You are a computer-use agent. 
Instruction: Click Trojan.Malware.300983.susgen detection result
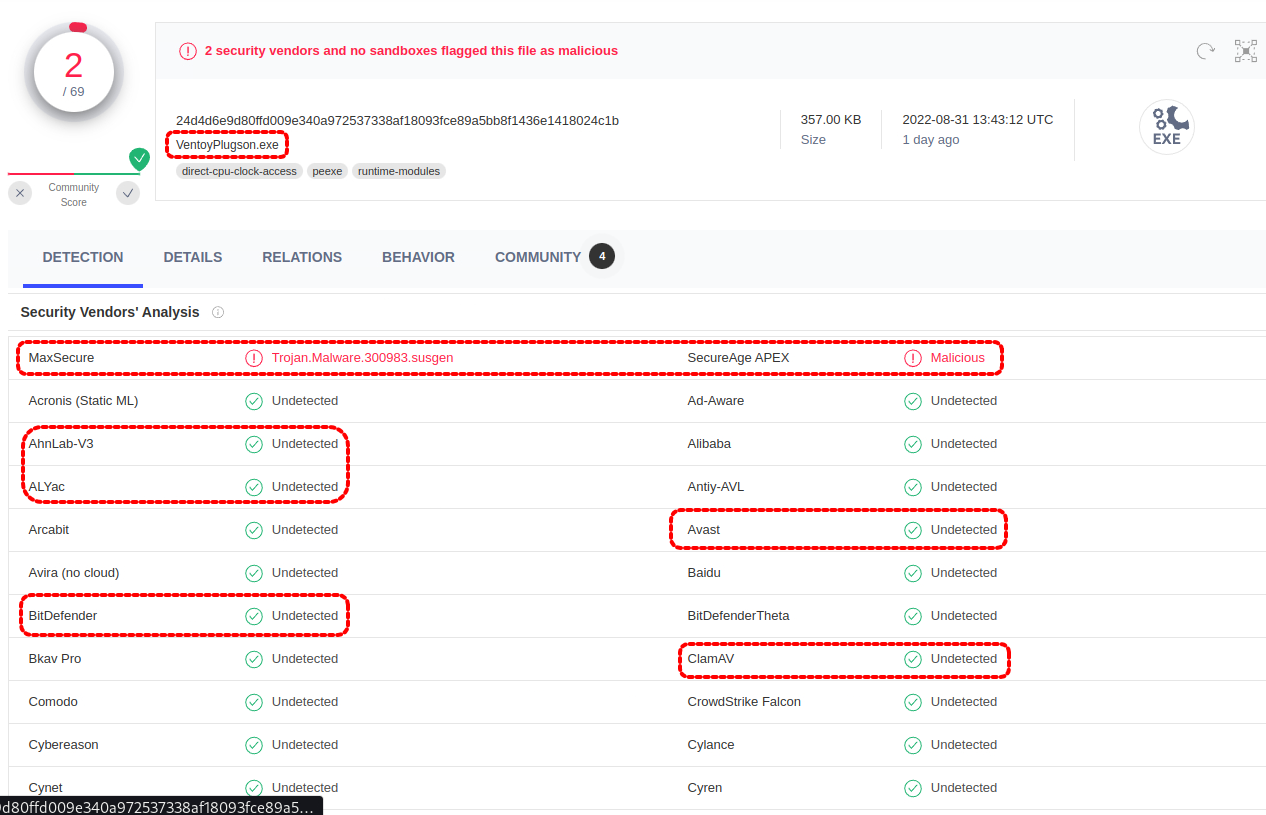[363, 358]
